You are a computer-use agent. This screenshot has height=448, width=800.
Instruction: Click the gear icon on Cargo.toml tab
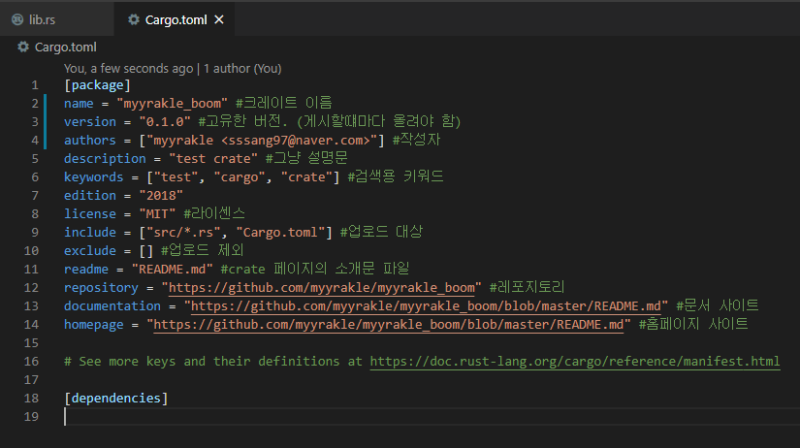tap(134, 20)
